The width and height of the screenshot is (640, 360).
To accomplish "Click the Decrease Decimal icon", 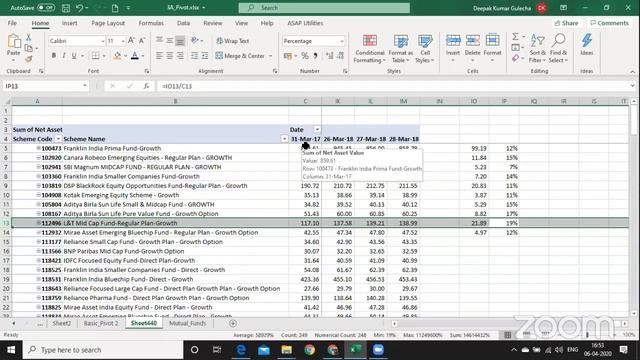I will pyautogui.click(x=340, y=56).
